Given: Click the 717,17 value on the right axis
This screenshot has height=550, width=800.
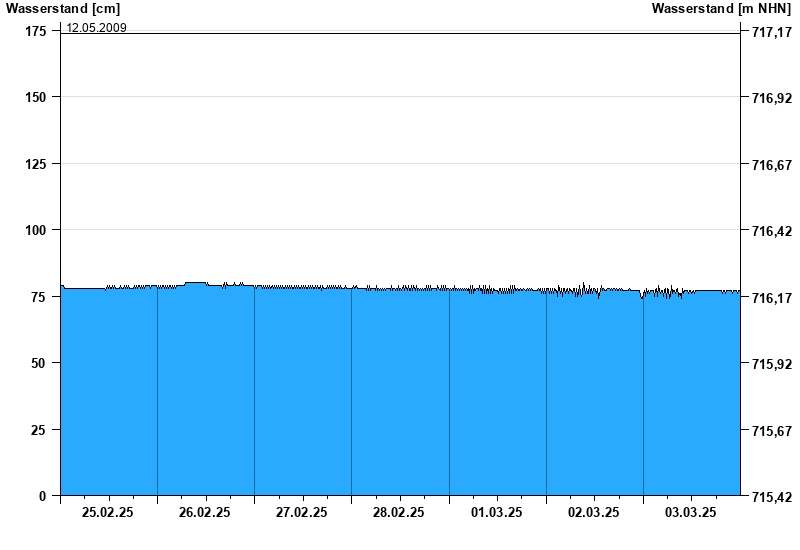Looking at the screenshot, I should coord(770,33).
